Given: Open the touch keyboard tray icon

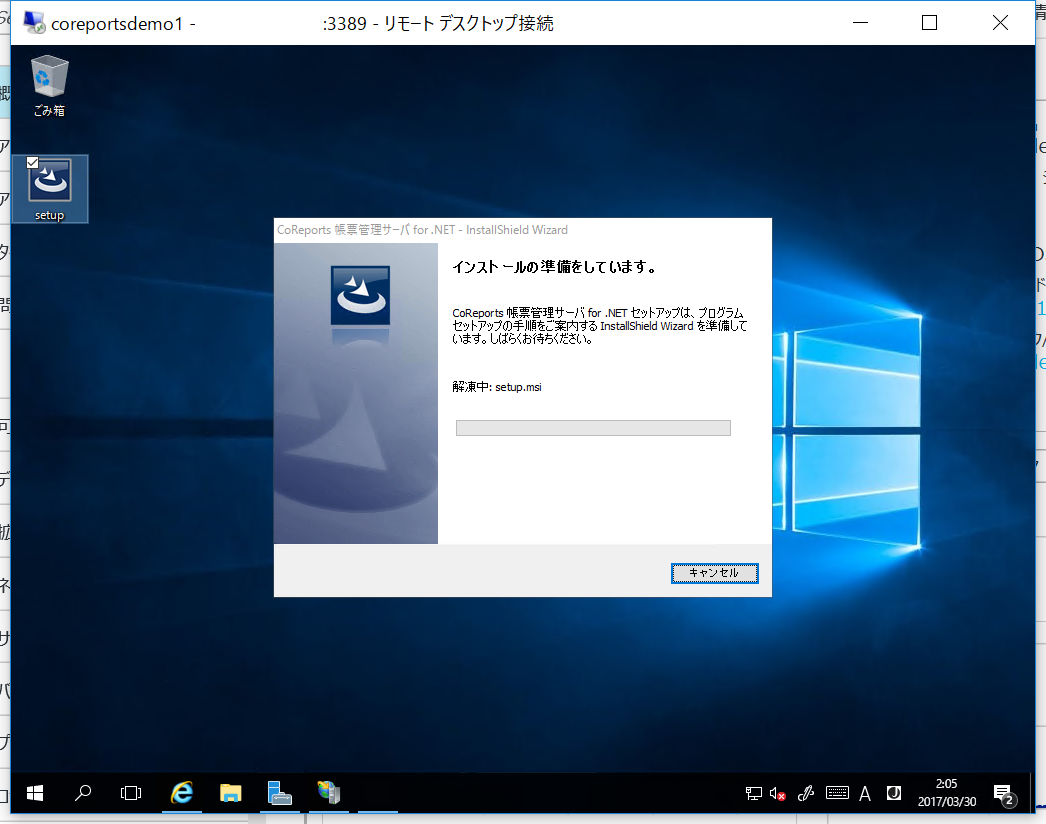Looking at the screenshot, I should 837,793.
